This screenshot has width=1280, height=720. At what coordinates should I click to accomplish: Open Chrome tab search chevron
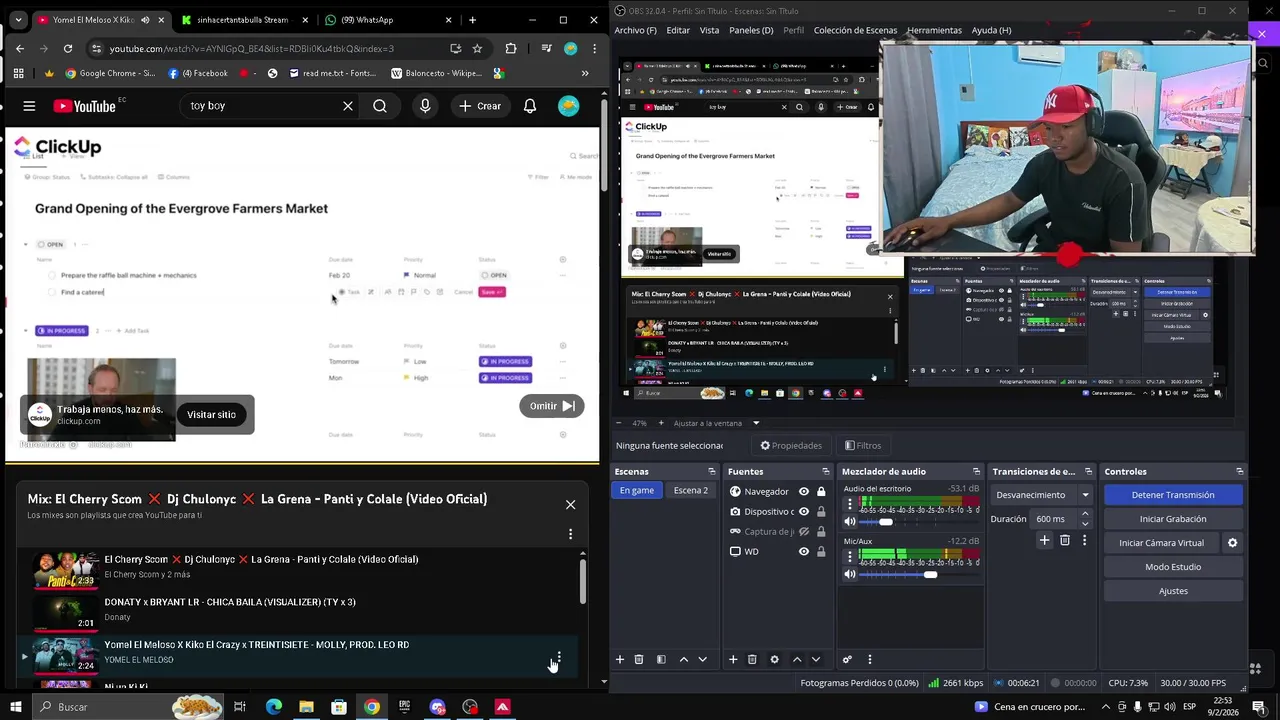20,20
